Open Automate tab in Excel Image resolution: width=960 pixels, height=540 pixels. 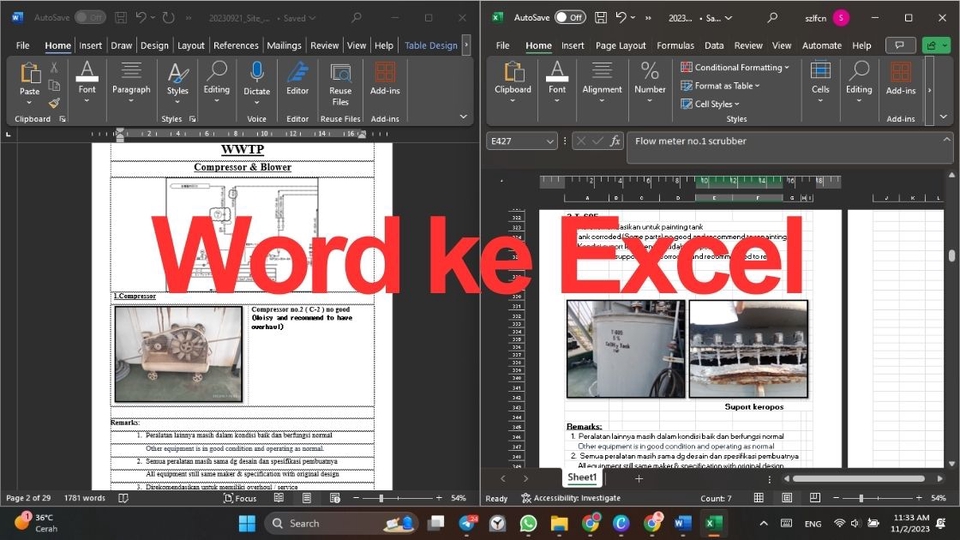click(822, 45)
